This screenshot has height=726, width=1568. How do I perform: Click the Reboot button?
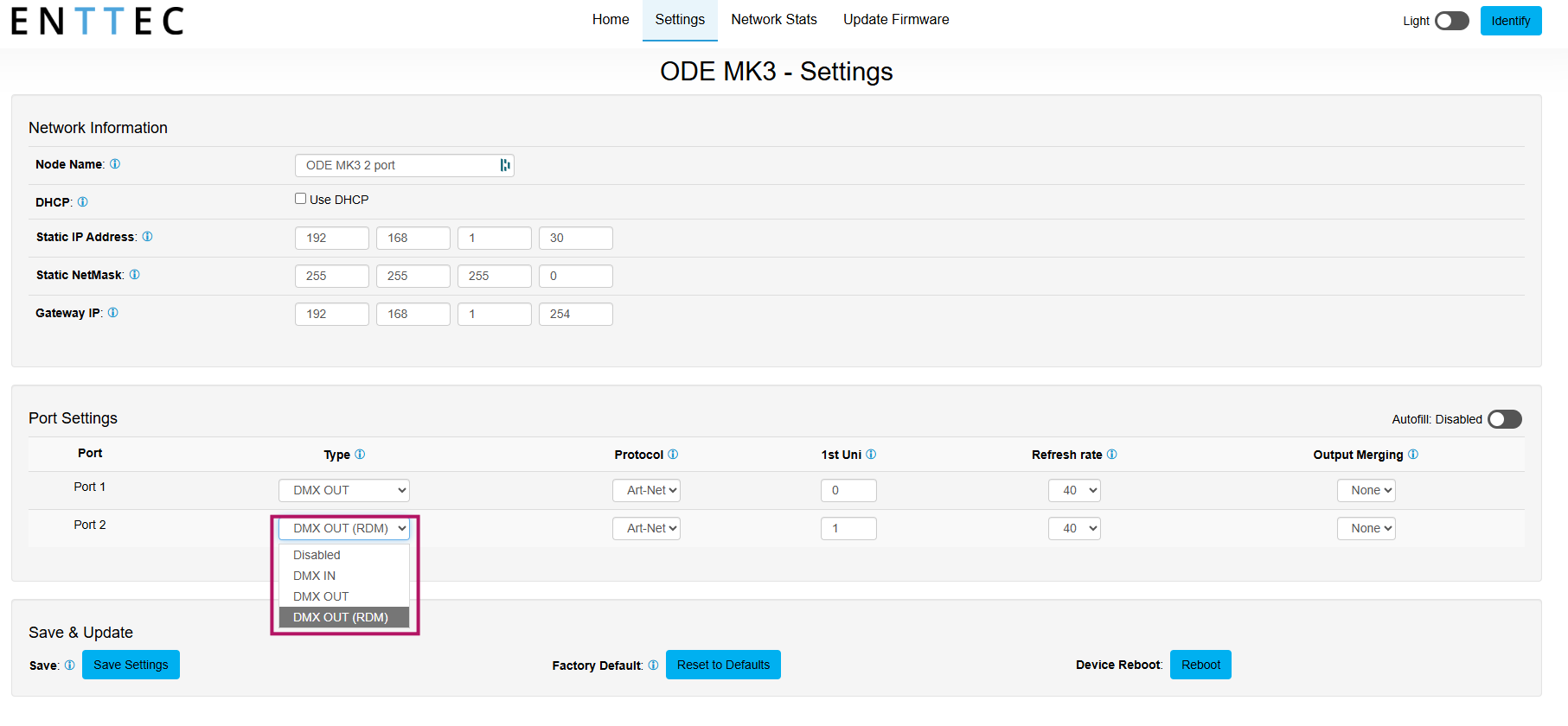point(1200,665)
